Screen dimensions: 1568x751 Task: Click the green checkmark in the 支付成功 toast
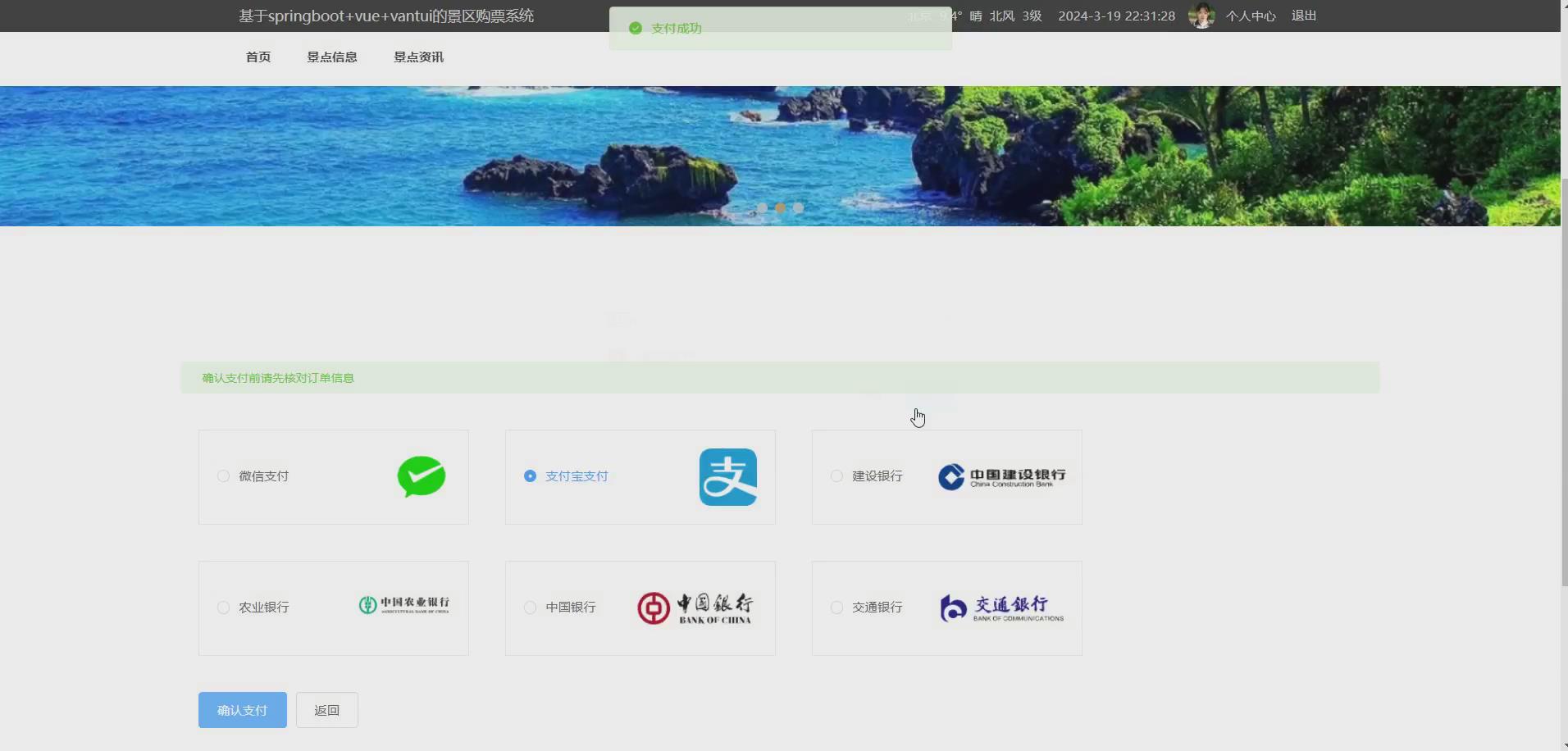pos(636,28)
